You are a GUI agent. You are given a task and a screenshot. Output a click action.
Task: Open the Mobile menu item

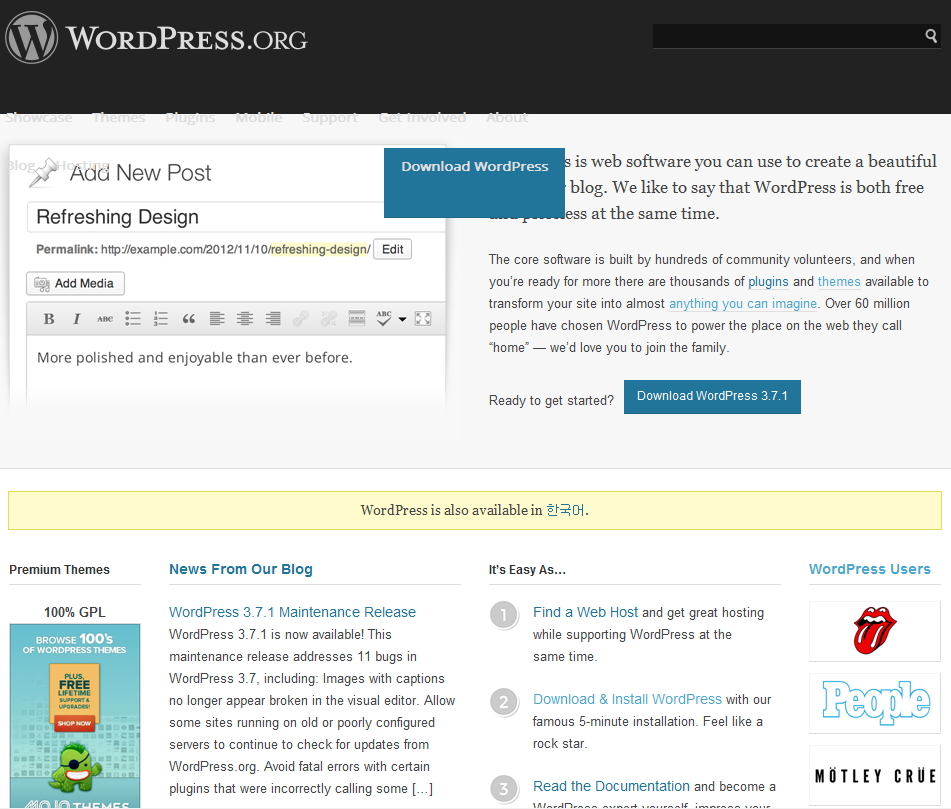(259, 118)
